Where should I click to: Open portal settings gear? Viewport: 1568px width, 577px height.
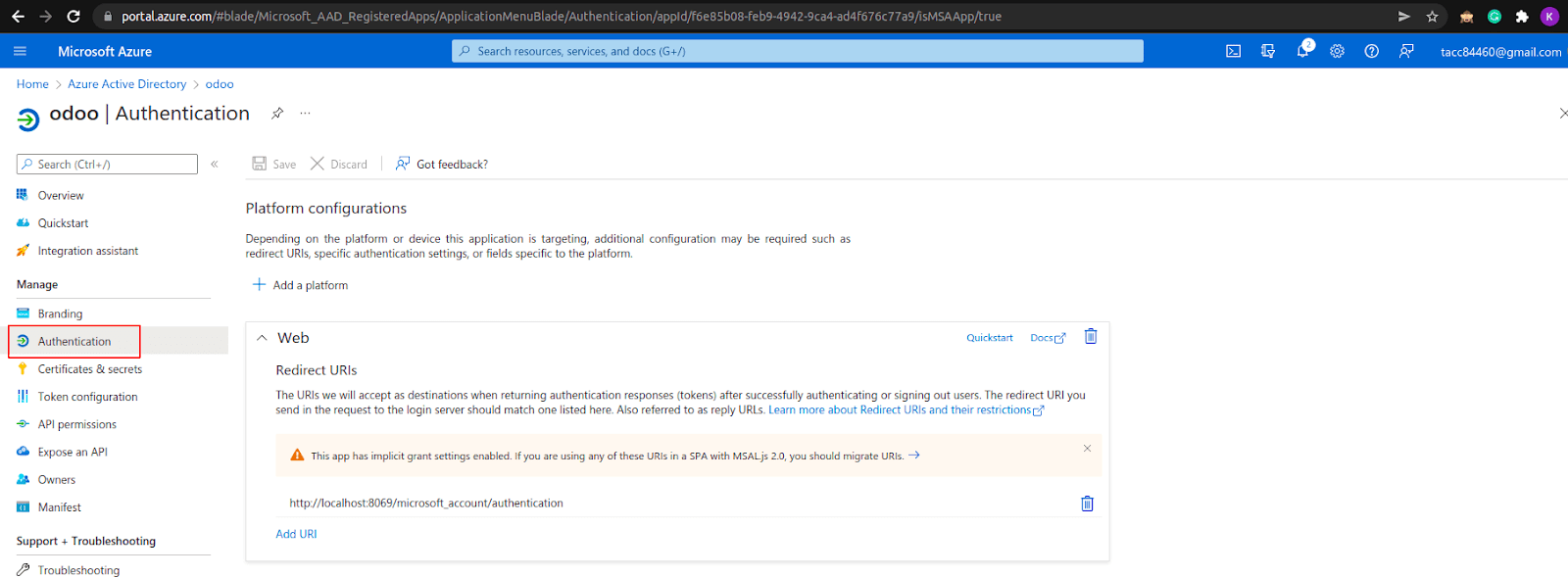point(1337,51)
